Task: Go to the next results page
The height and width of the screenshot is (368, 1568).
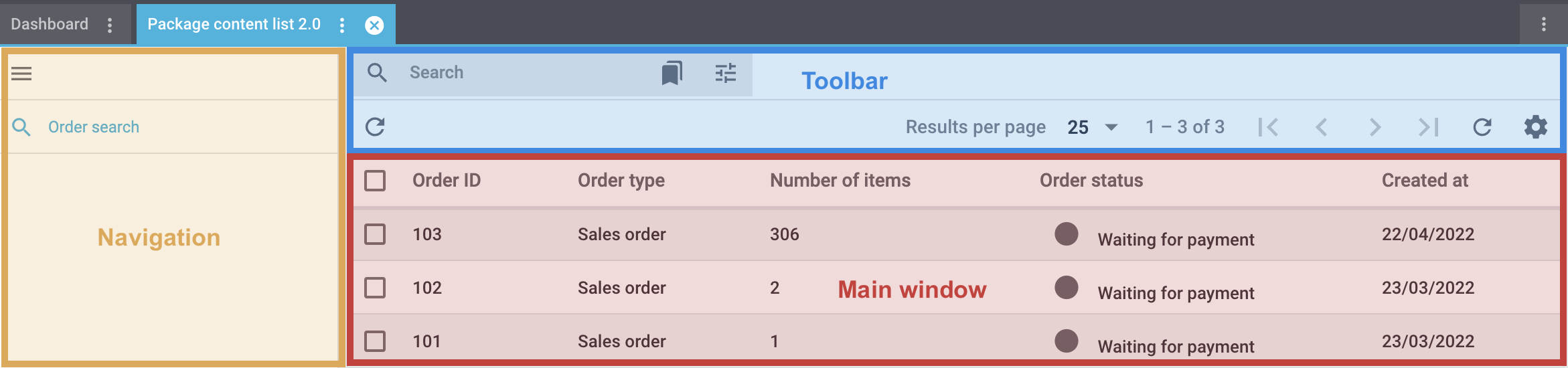Action: pyautogui.click(x=1375, y=127)
